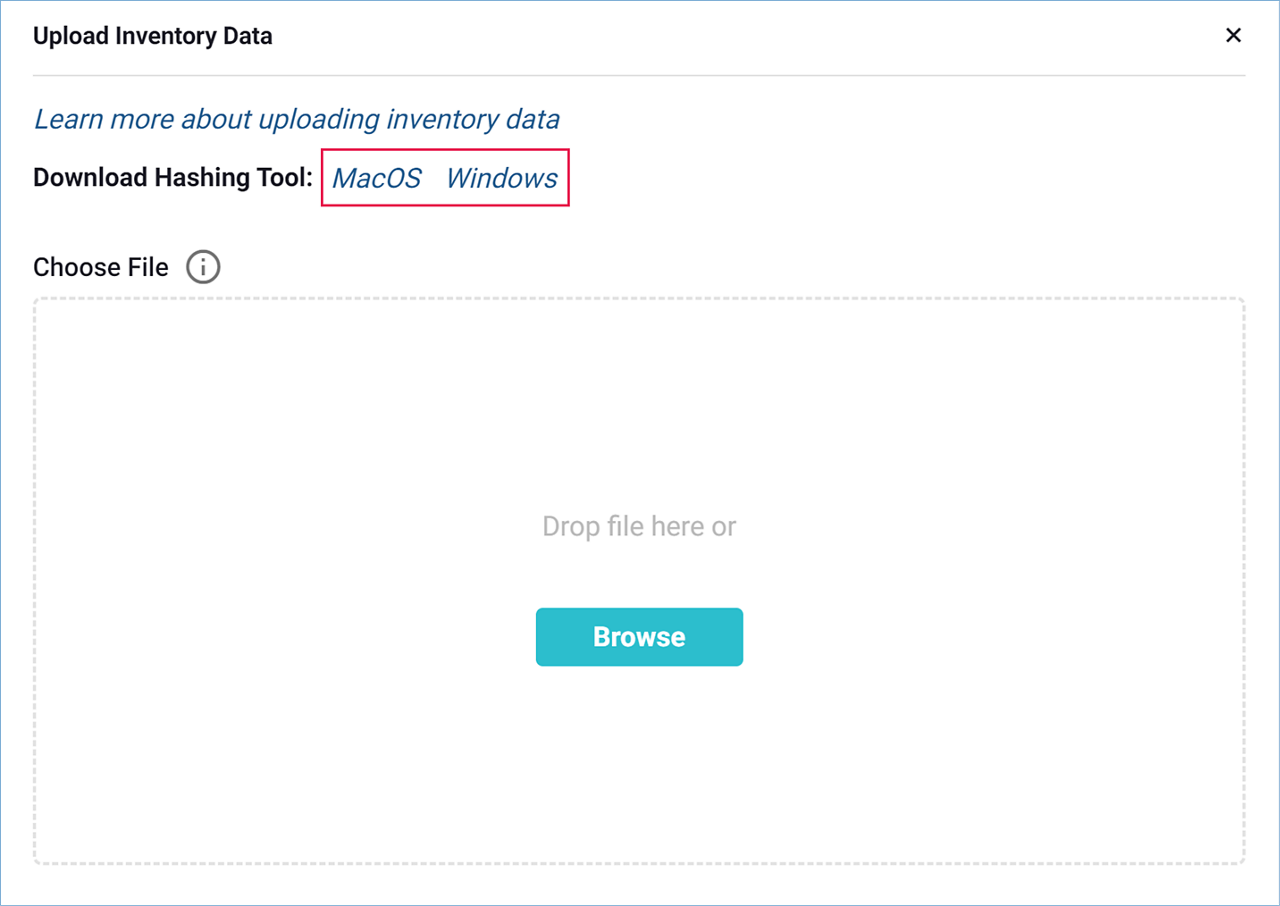The image size is (1280, 906).
Task: Select the Windows link in the highlighted box
Action: [501, 178]
